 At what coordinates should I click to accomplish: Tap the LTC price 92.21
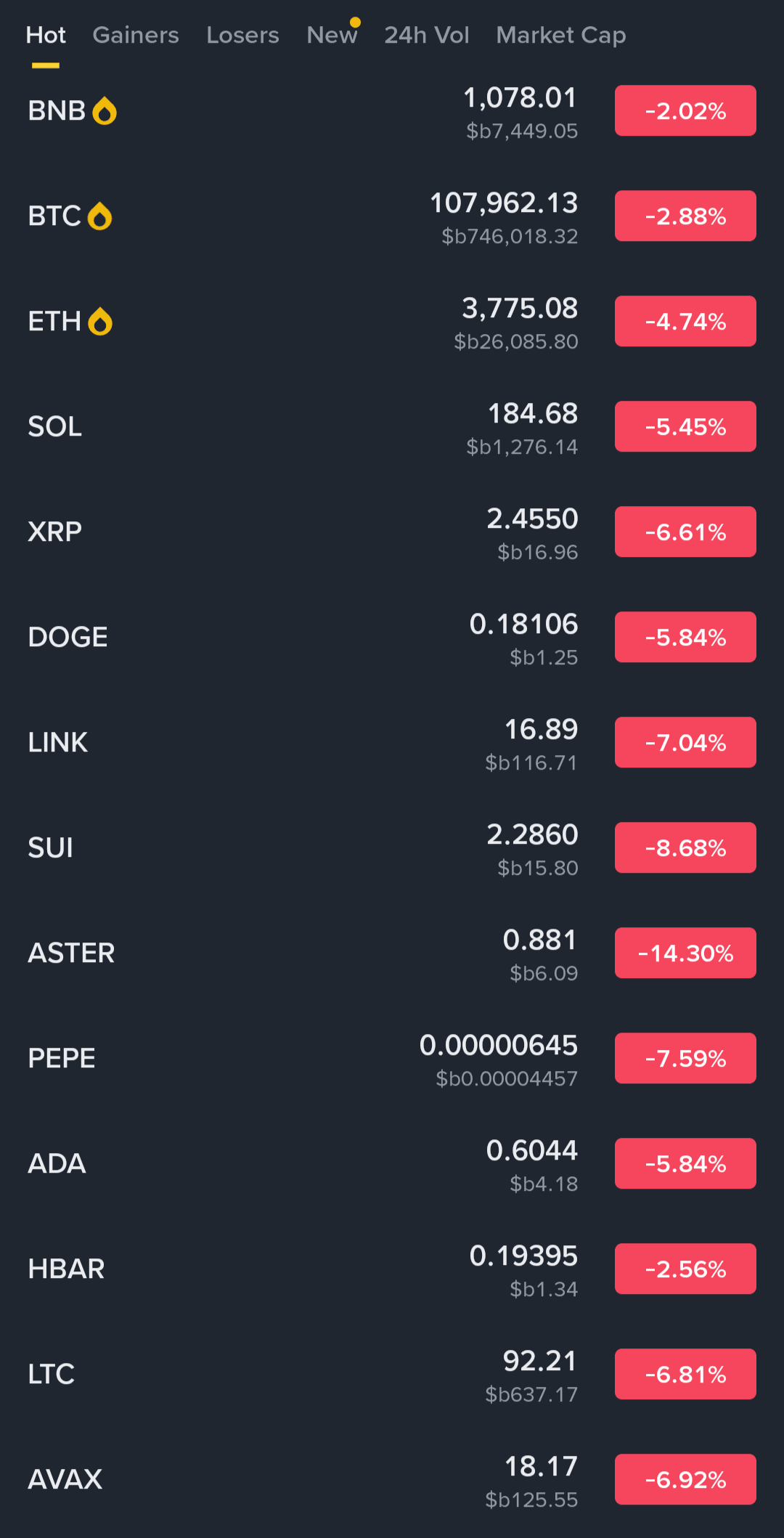pos(540,1362)
